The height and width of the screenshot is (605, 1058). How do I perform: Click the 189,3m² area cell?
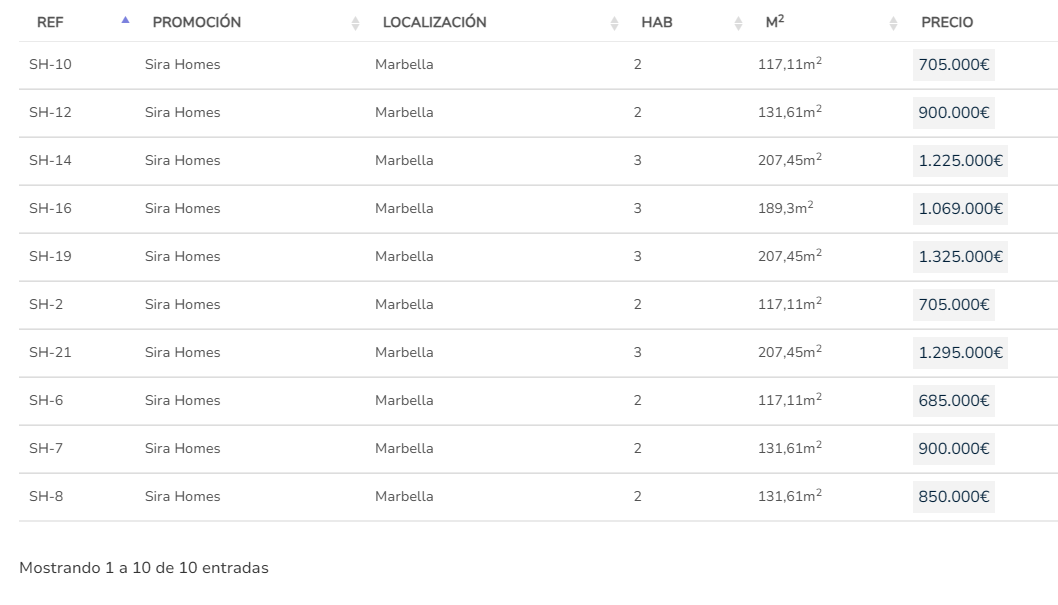(x=785, y=208)
